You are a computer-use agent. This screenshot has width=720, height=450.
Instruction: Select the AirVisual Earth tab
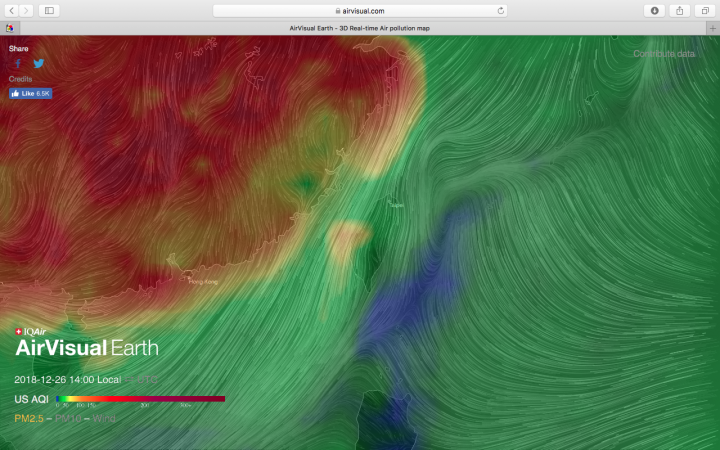(x=360, y=28)
